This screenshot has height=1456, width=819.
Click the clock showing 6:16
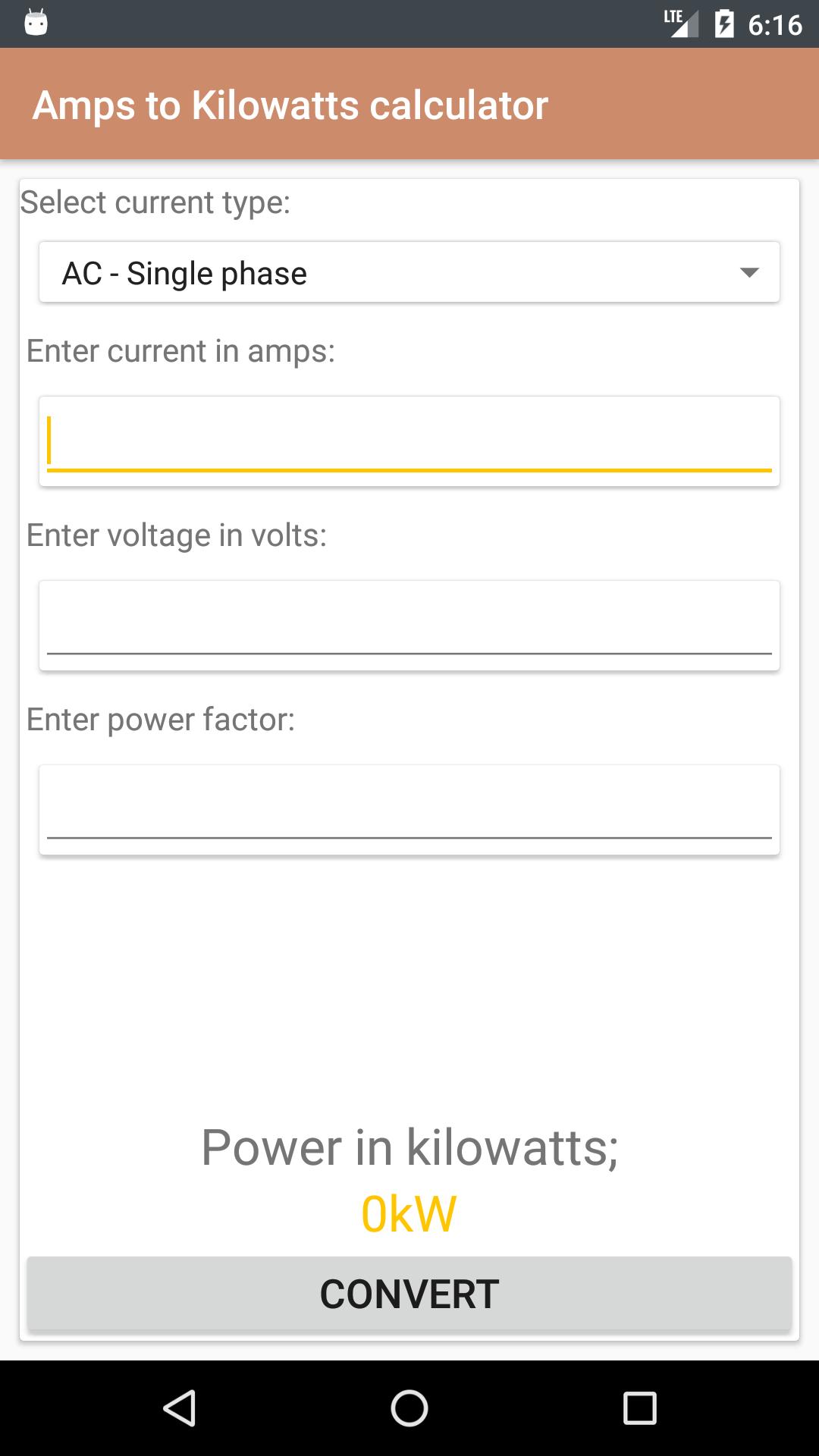tap(774, 25)
